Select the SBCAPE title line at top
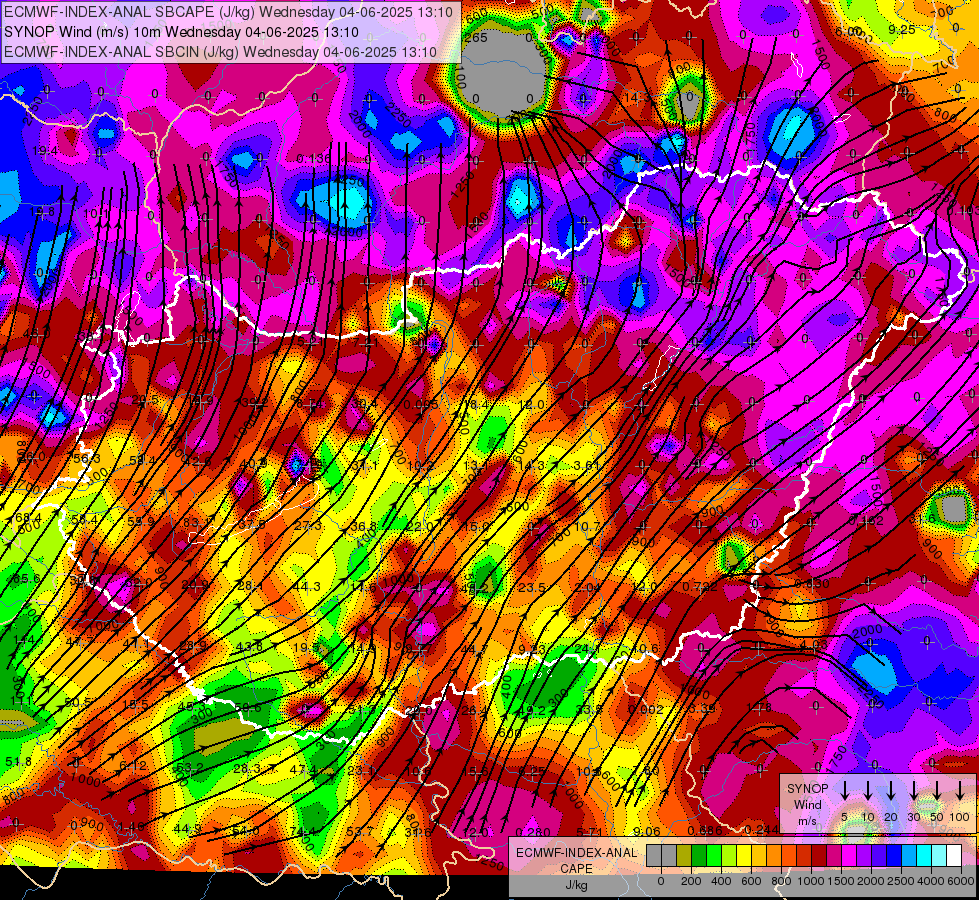 [x=230, y=12]
